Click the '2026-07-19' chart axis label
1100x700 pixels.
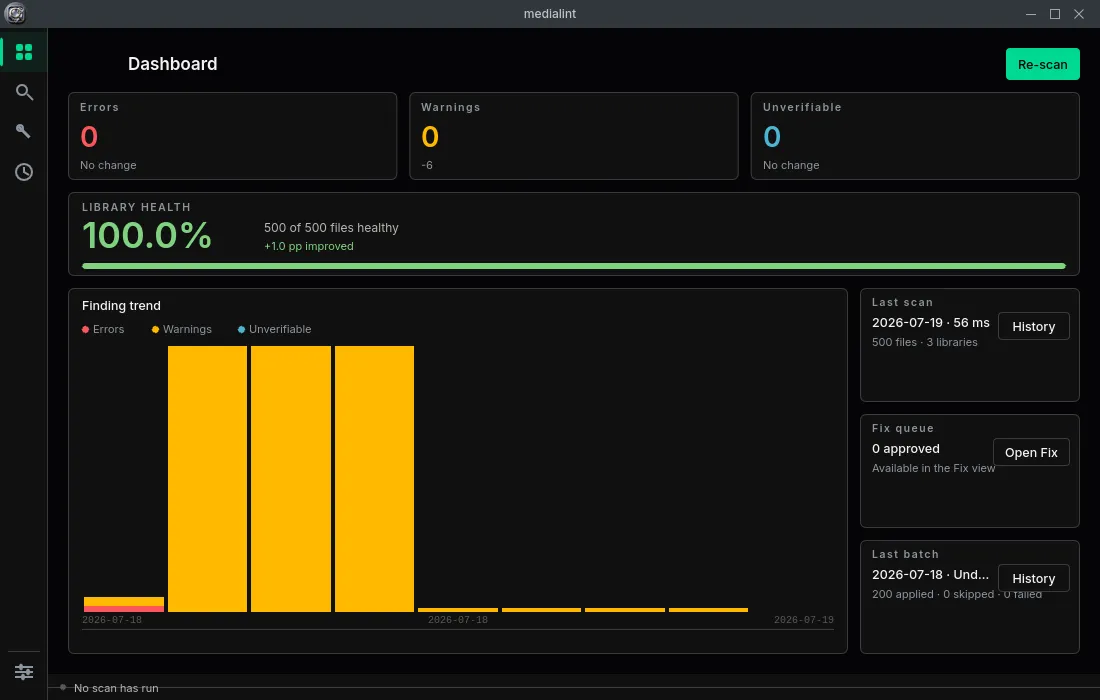point(804,620)
